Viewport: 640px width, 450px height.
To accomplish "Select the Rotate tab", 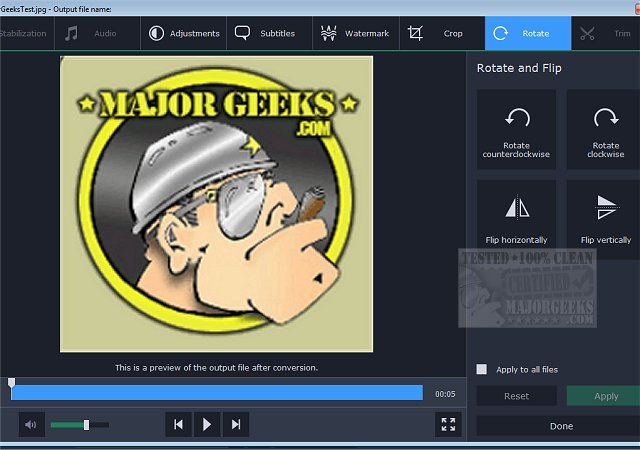I will point(528,33).
